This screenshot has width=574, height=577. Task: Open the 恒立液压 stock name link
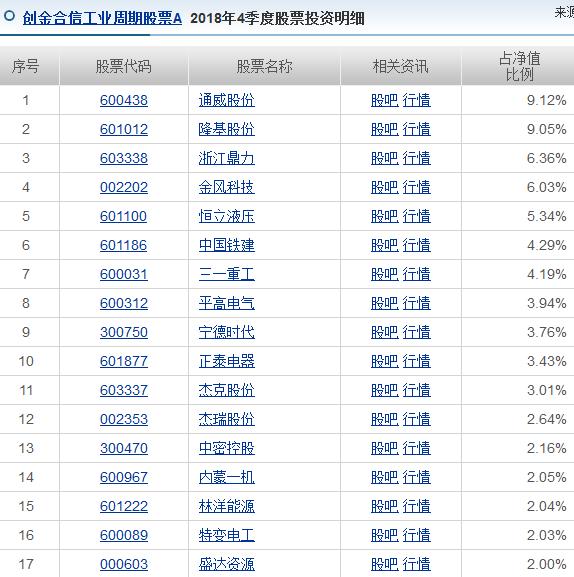[x=227, y=216]
